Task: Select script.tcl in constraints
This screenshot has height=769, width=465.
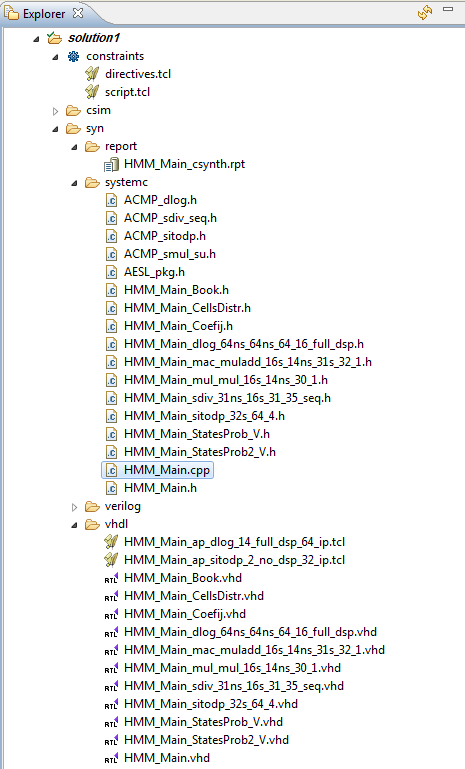Action: [127, 92]
